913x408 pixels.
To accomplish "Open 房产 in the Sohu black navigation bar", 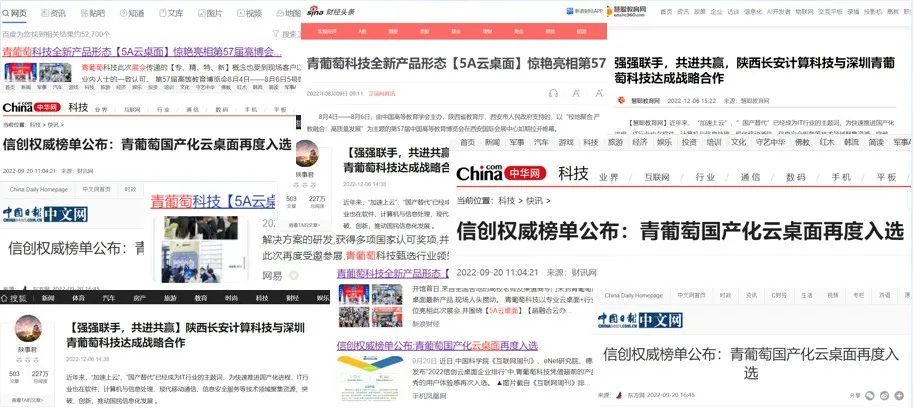I will pyautogui.click(x=139, y=298).
